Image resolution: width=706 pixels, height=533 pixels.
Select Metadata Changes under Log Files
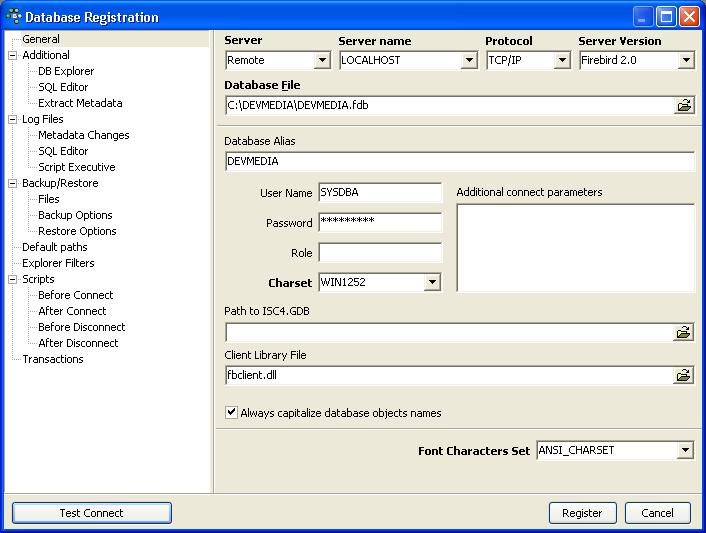pyautogui.click(x=84, y=135)
